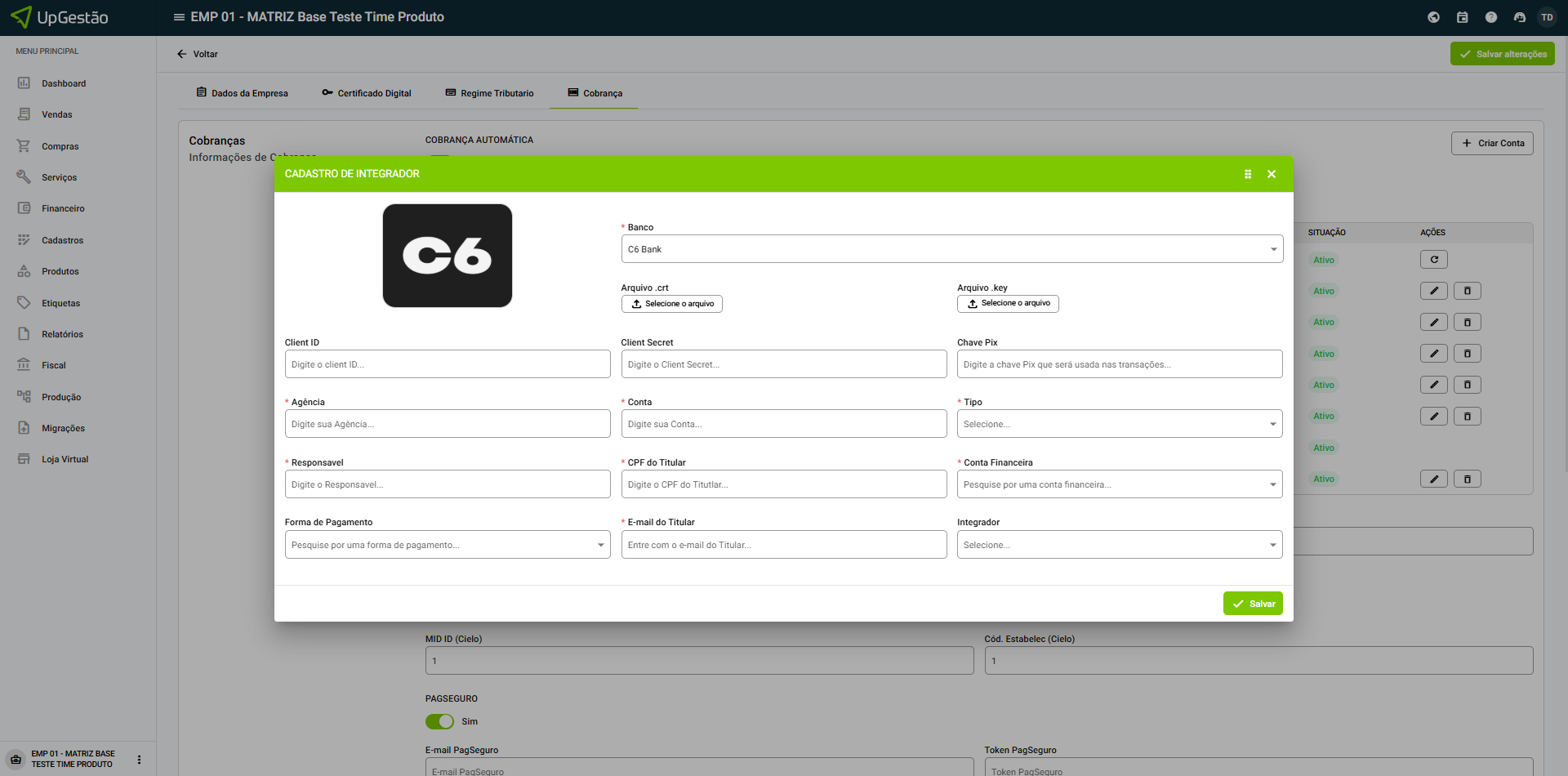Screen dimensions: 1568x776
Task: Open the calendar icon in top bar
Action: coord(1463,17)
